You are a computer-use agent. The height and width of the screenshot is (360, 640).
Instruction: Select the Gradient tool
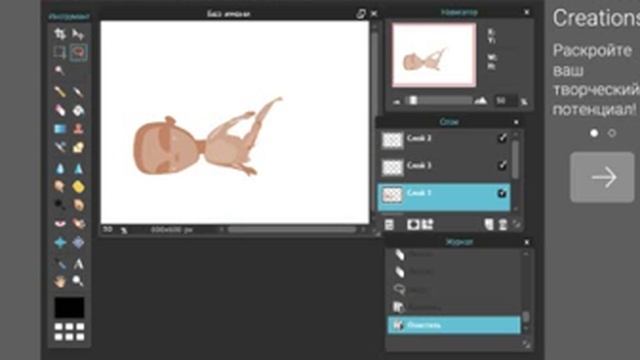[60, 129]
